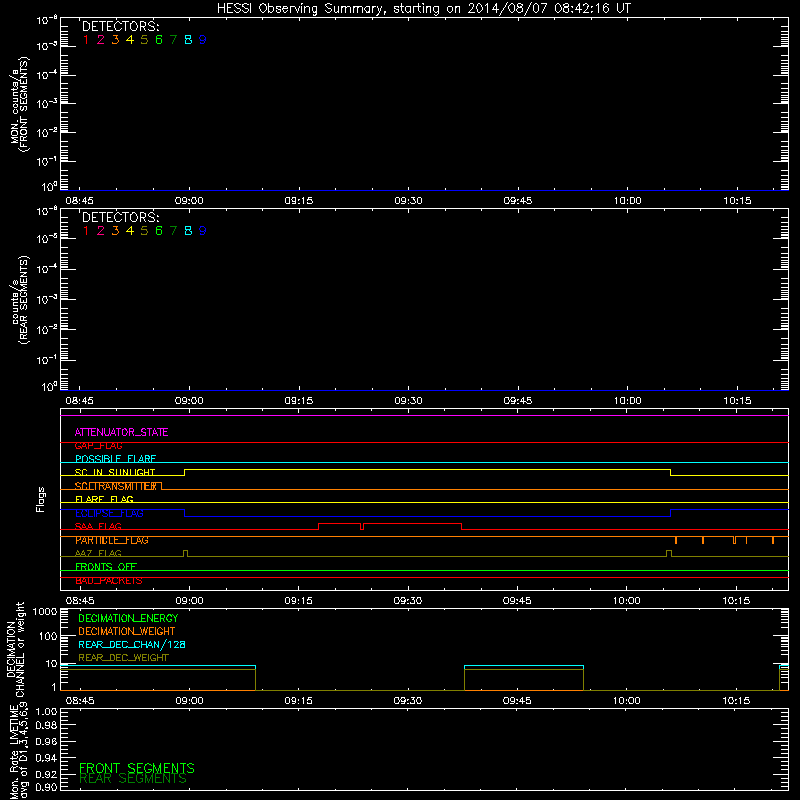Image resolution: width=800 pixels, height=800 pixels.
Task: Click the 0.98 tick label on the livetime axis
Action: click(46, 726)
